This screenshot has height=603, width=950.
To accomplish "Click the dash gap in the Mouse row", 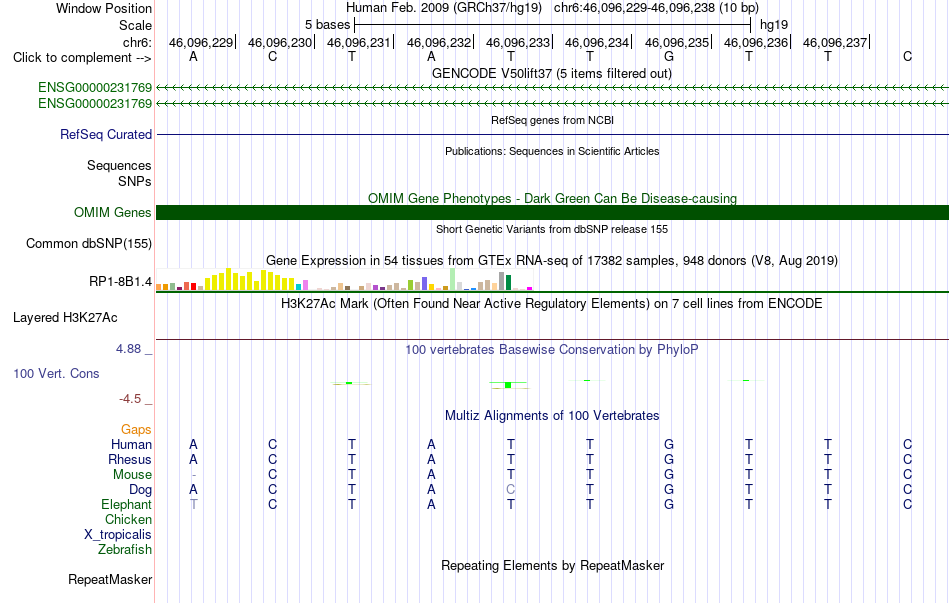I will pyautogui.click(x=193, y=475).
